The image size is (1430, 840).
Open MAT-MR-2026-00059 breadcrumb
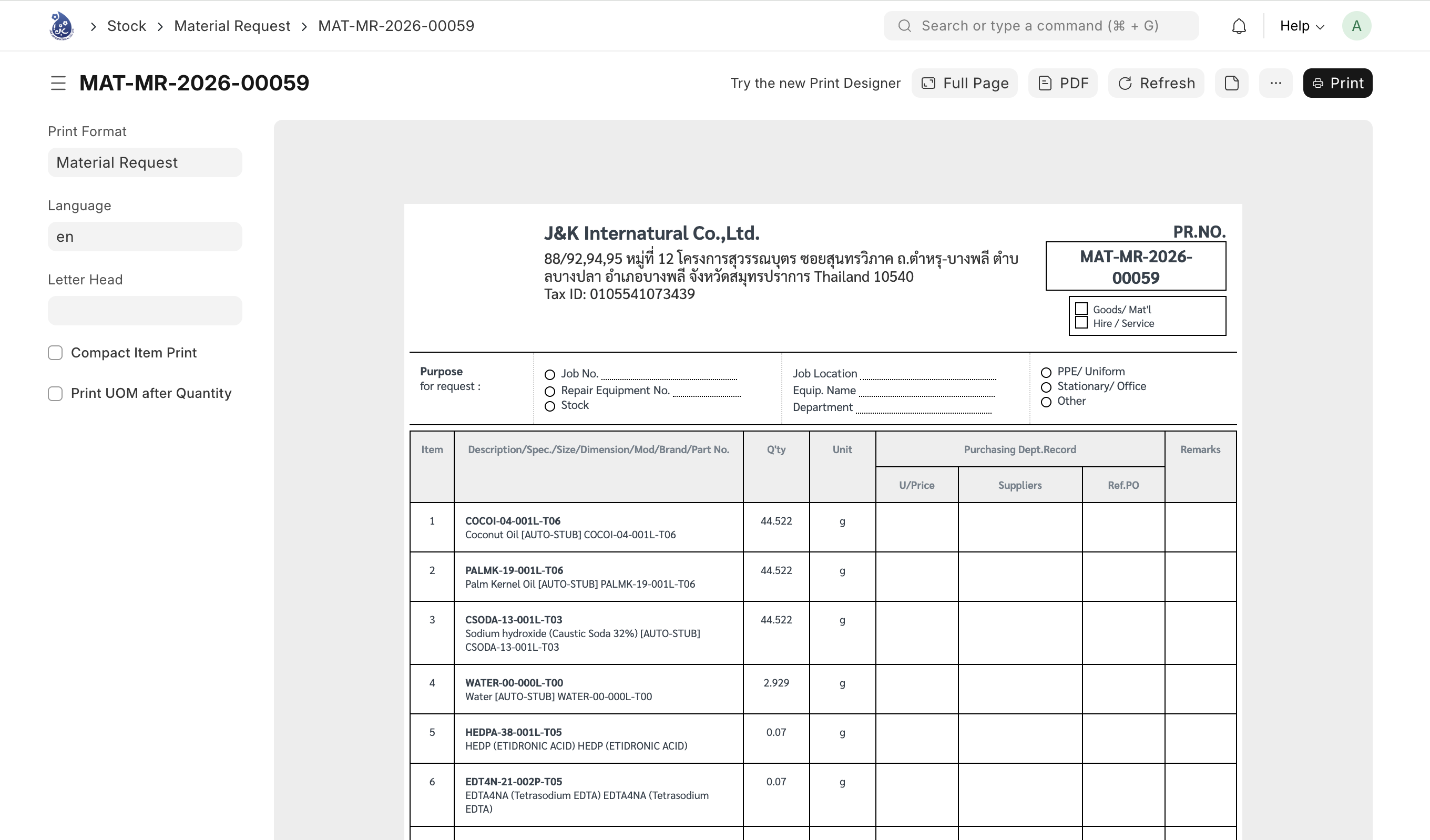396,26
